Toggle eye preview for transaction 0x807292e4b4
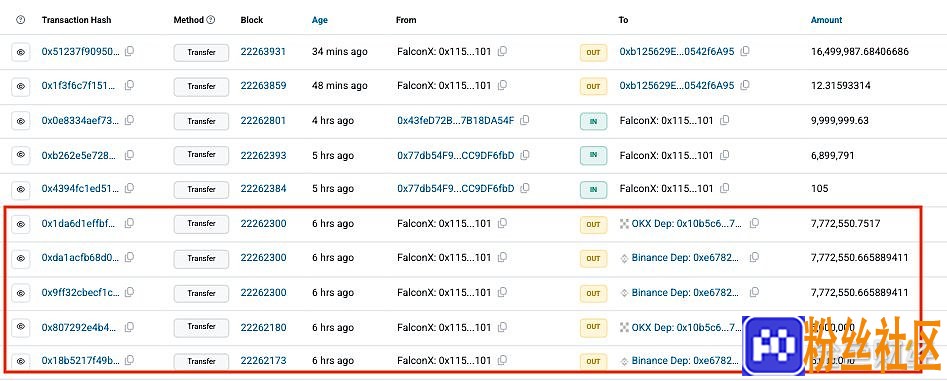 [21, 327]
